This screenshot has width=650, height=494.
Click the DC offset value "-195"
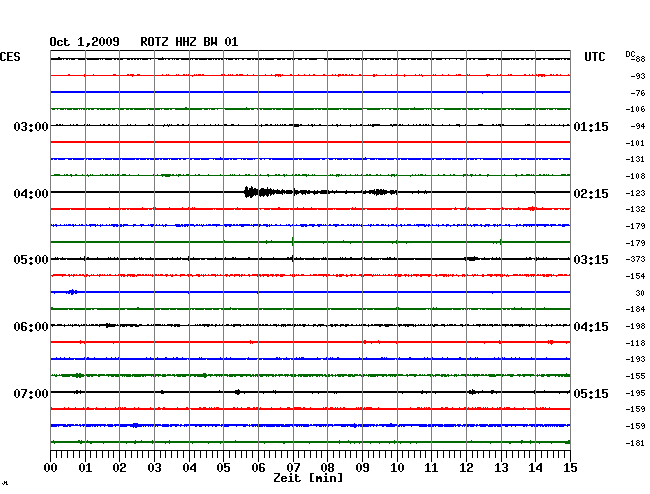point(635,393)
